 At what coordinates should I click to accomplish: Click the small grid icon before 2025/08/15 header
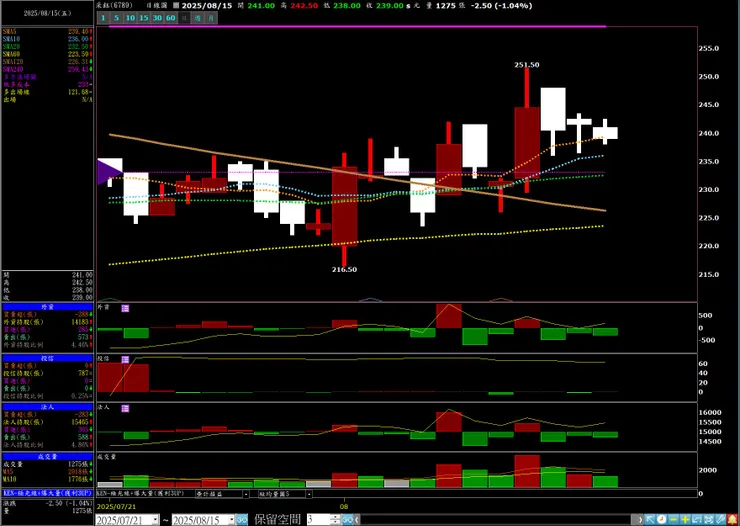176,6
